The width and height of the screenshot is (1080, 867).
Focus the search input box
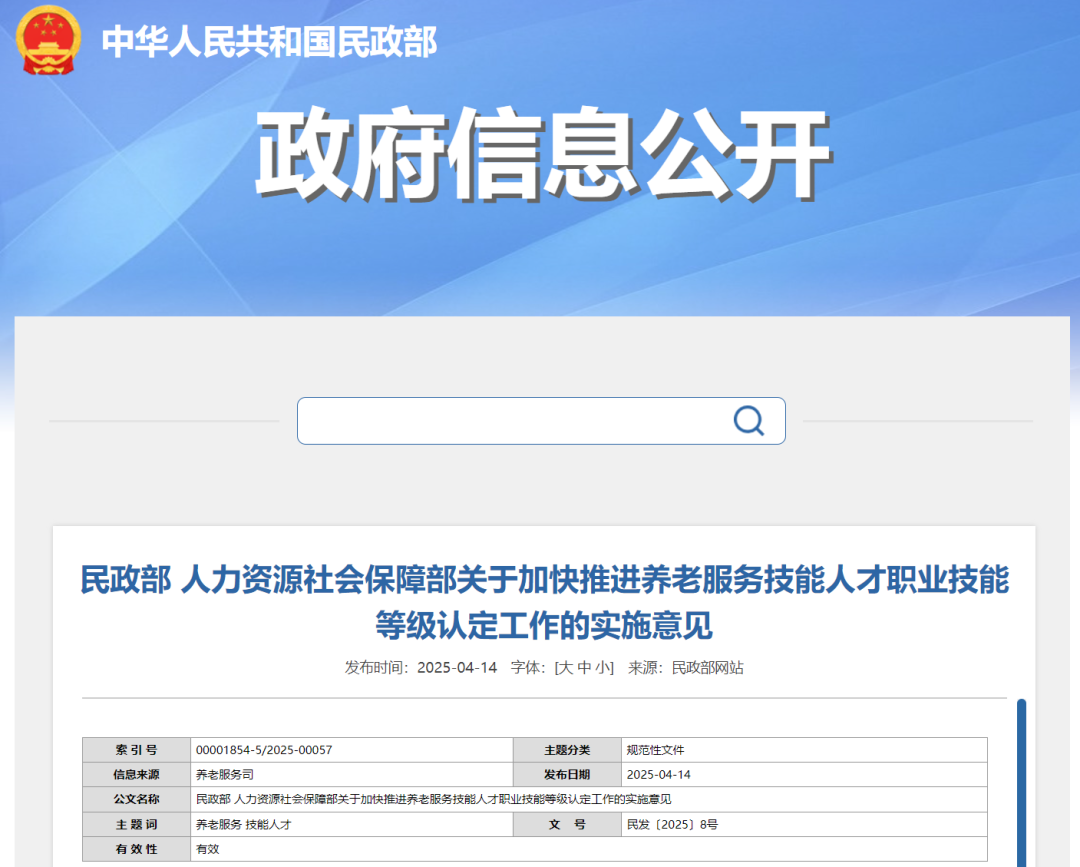510,421
